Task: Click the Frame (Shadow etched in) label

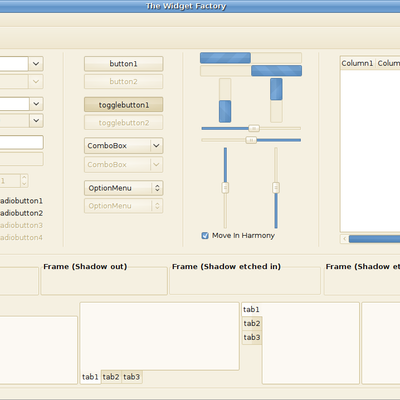Action: pos(226,267)
